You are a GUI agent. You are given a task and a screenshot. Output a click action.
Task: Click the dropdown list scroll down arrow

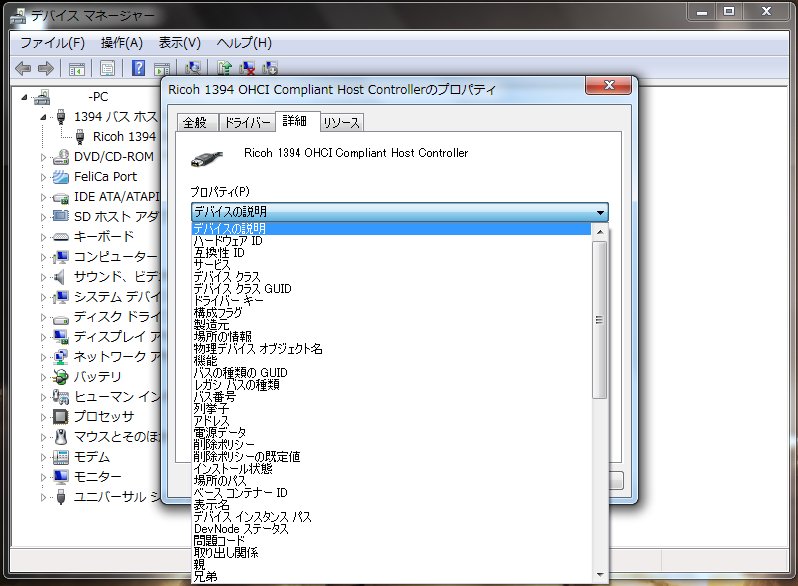point(600,575)
